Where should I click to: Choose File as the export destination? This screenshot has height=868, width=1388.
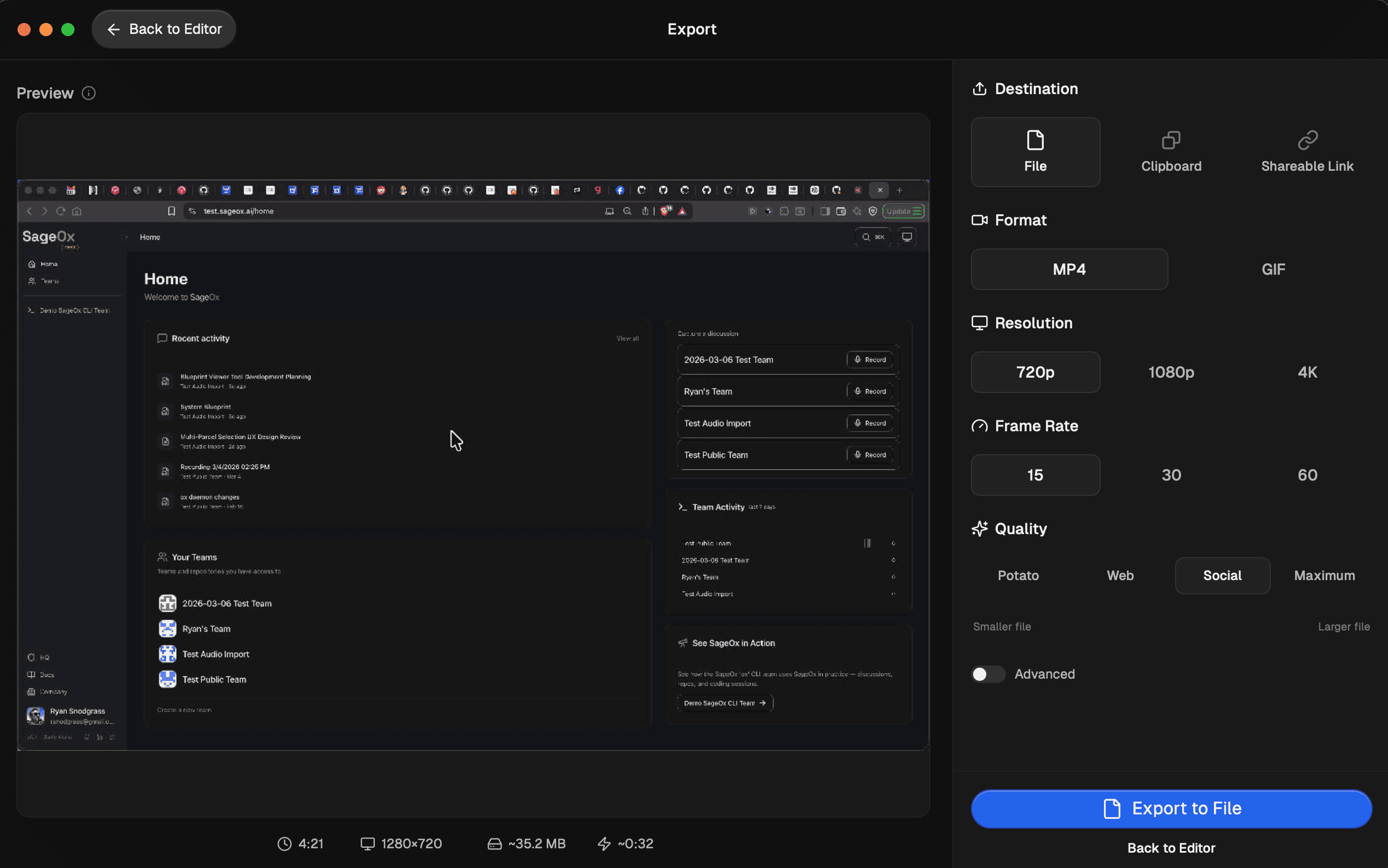[1035, 152]
